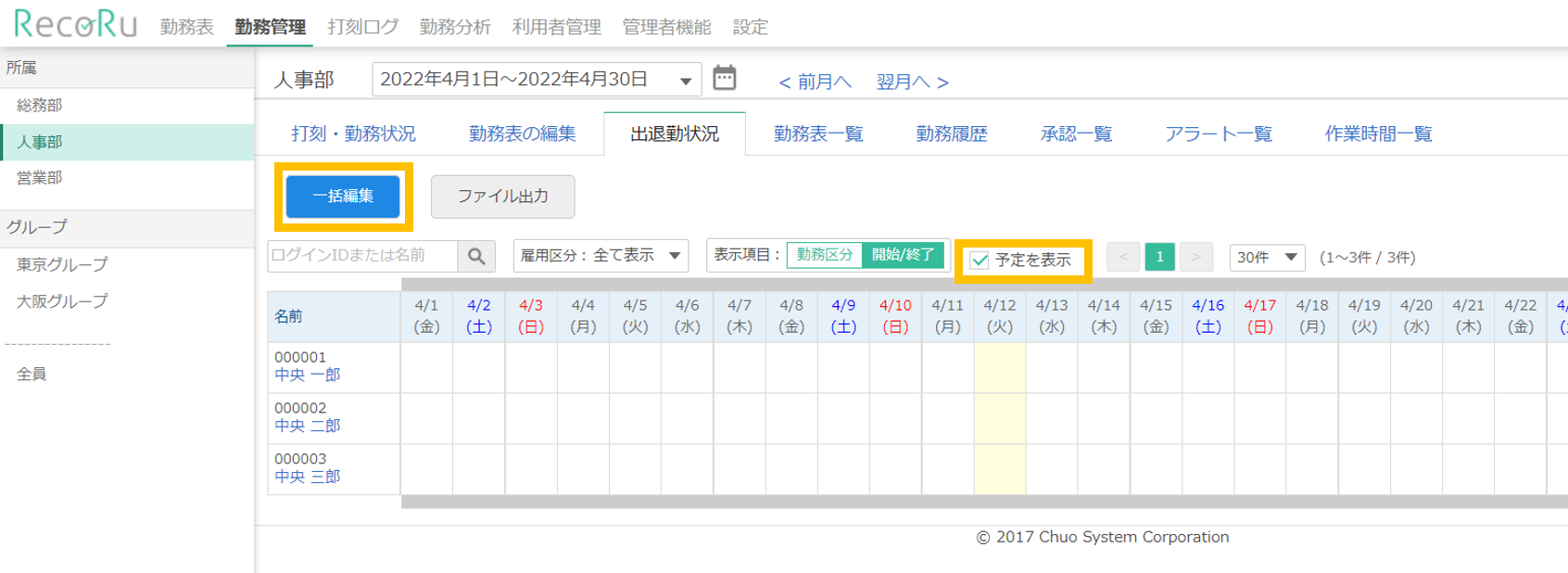Open employee 中央 一郎 link
This screenshot has width=1568, height=573.
(x=308, y=376)
